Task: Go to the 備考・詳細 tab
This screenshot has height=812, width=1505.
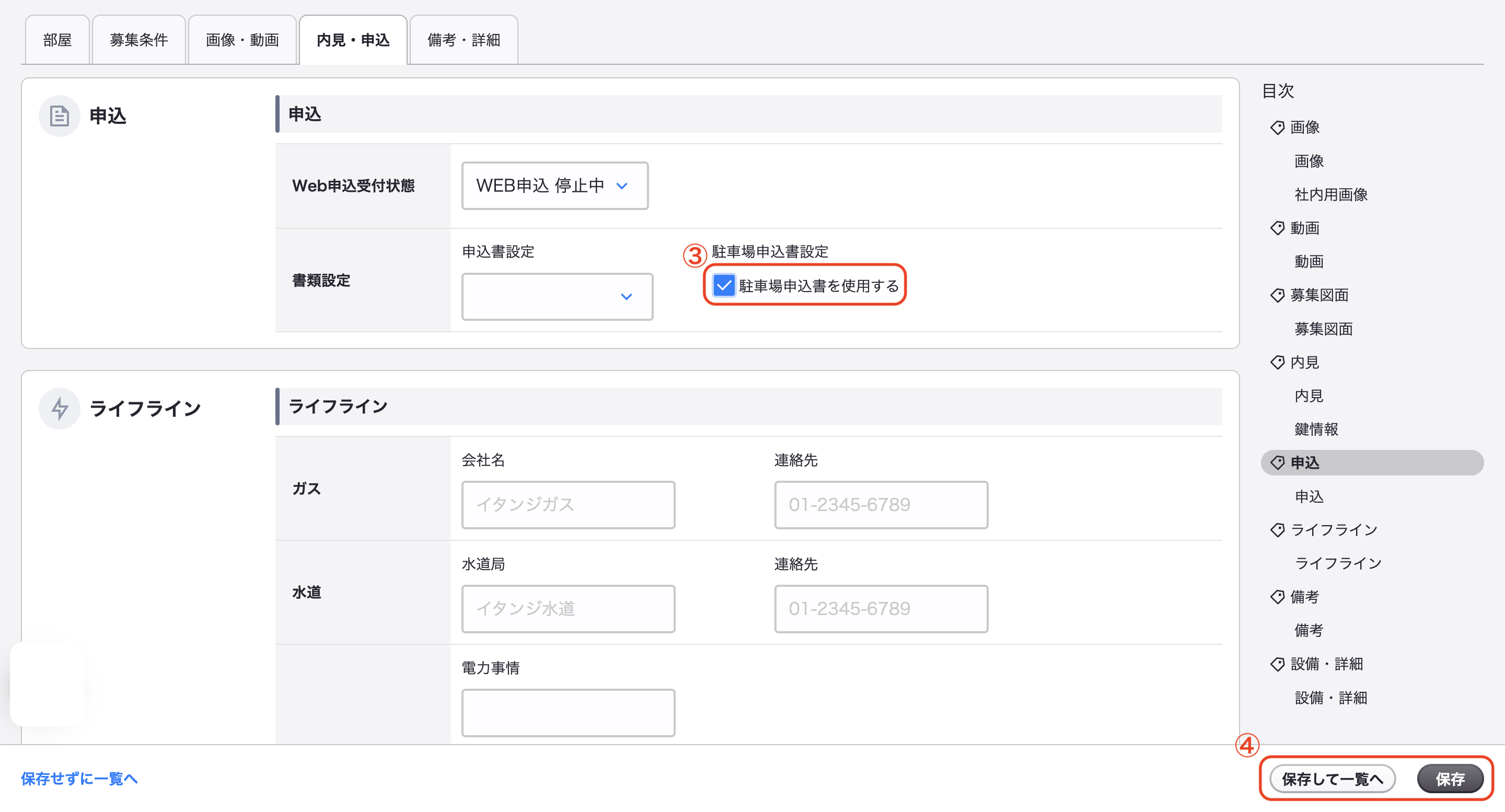Action: point(464,40)
